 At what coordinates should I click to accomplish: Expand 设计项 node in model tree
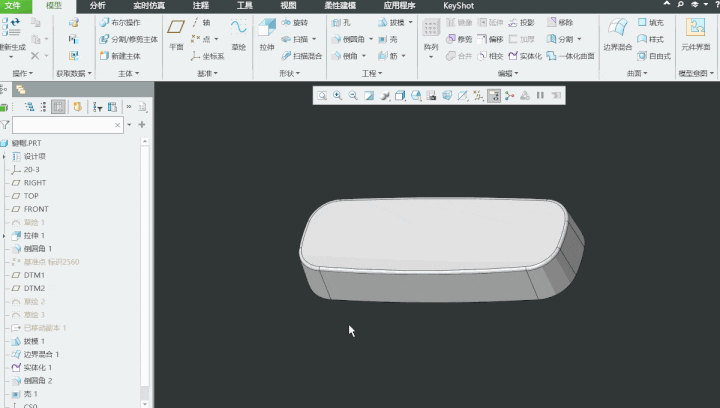4,156
